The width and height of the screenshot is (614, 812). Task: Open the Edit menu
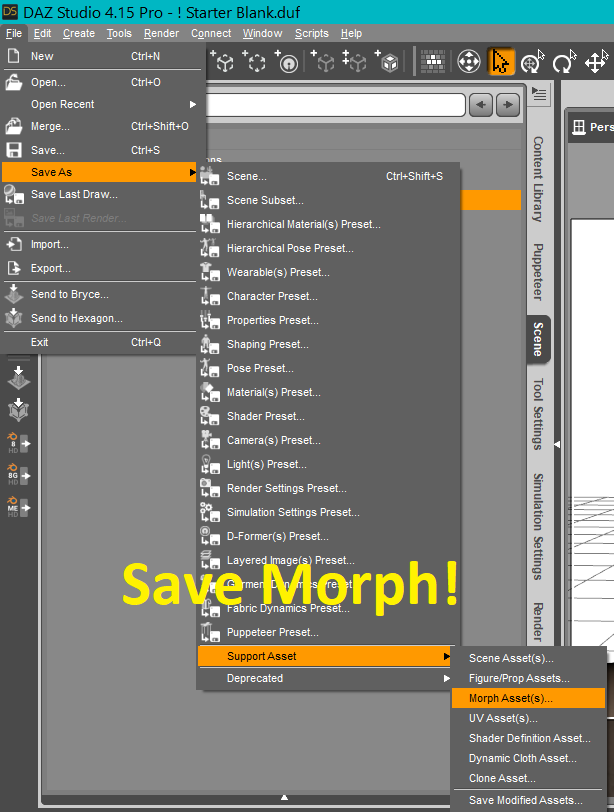point(42,33)
